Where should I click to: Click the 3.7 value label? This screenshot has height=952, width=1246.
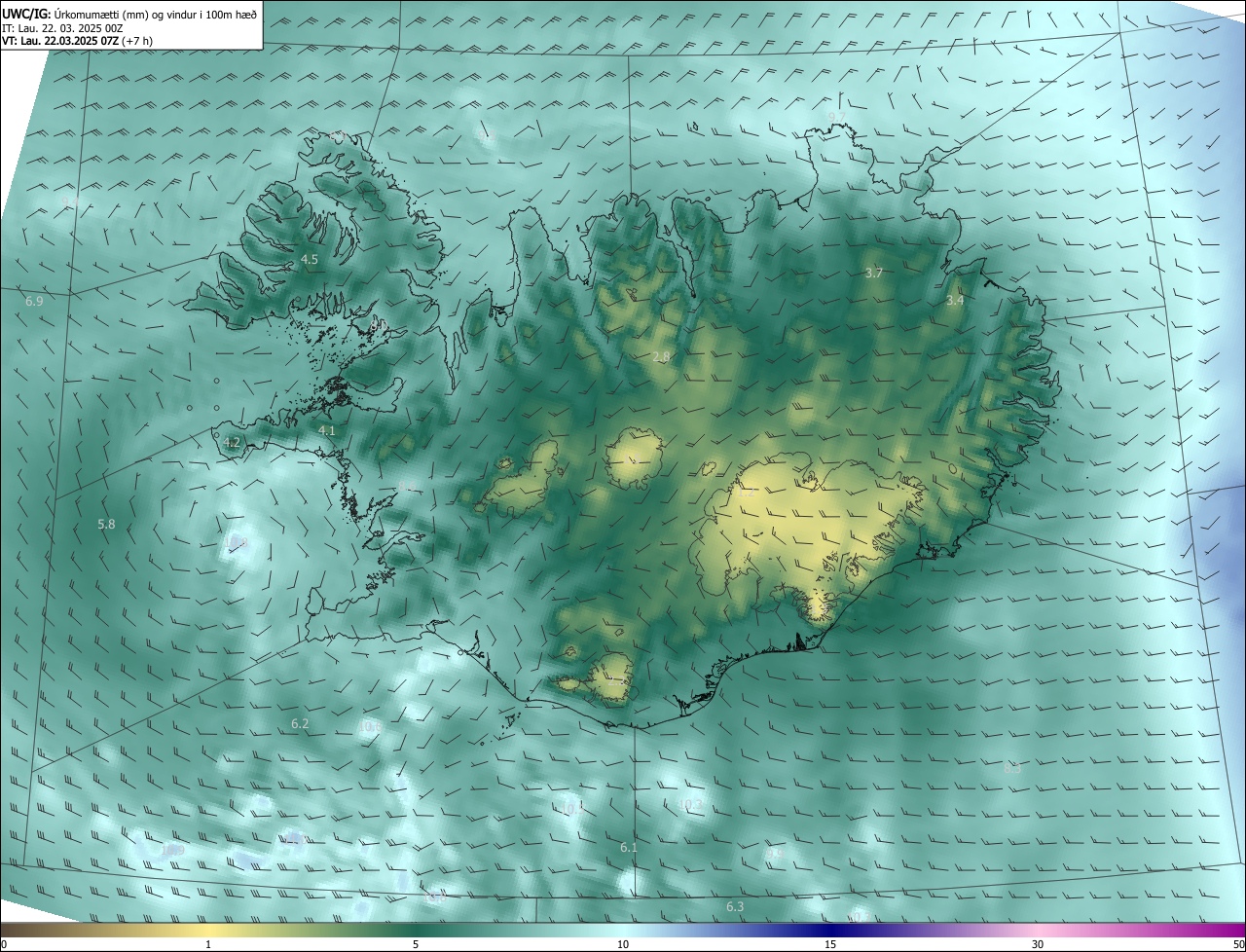[x=874, y=274]
